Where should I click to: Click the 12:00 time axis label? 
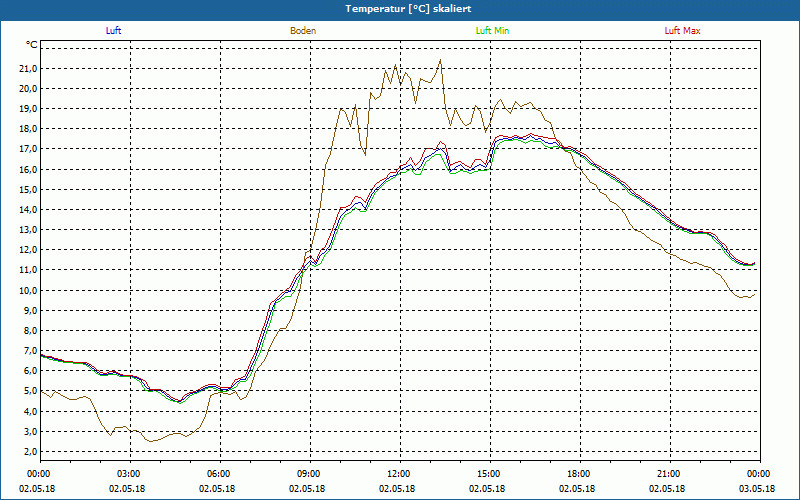tap(400, 474)
